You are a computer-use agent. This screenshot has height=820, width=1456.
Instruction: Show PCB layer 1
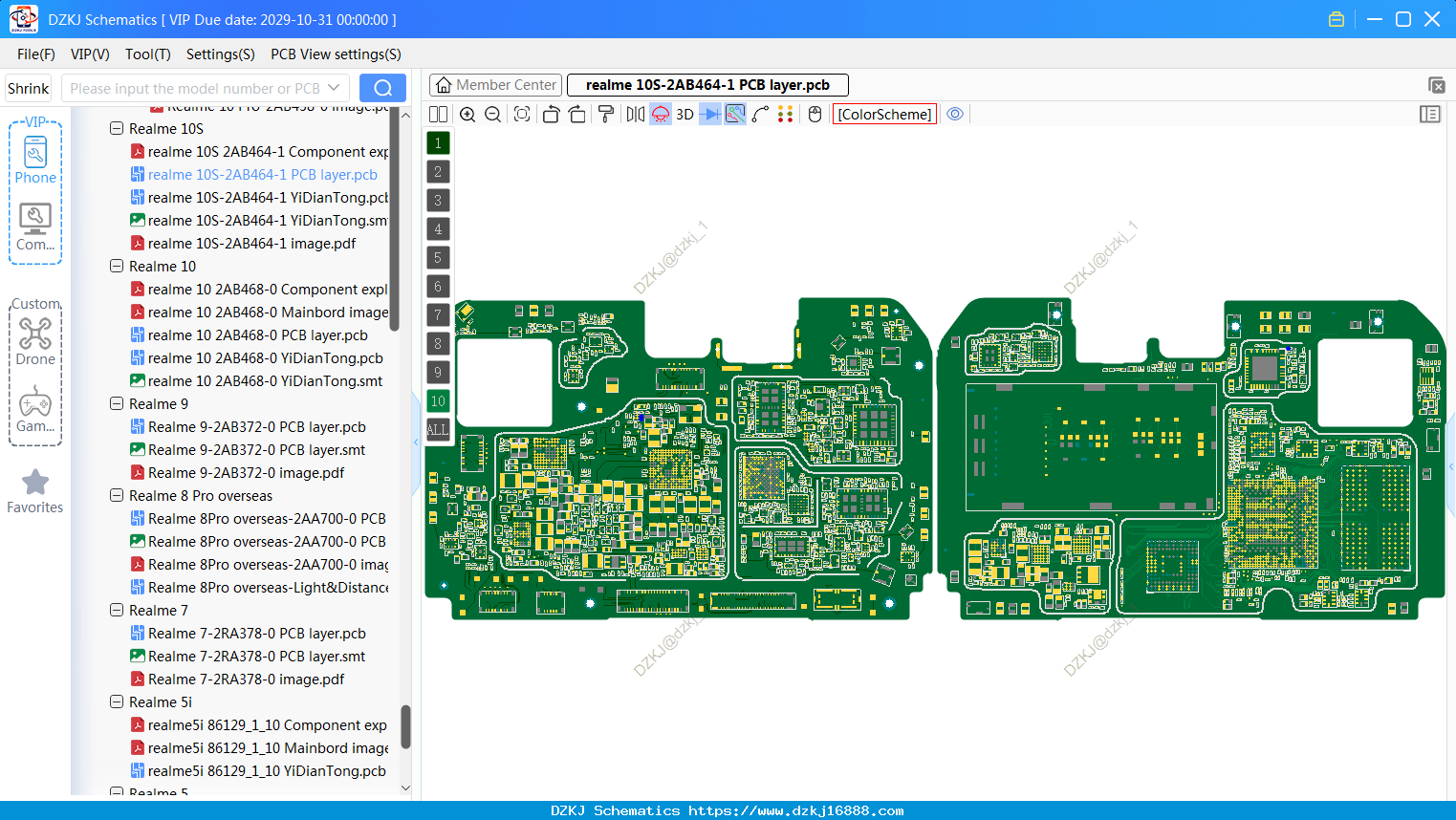click(438, 143)
